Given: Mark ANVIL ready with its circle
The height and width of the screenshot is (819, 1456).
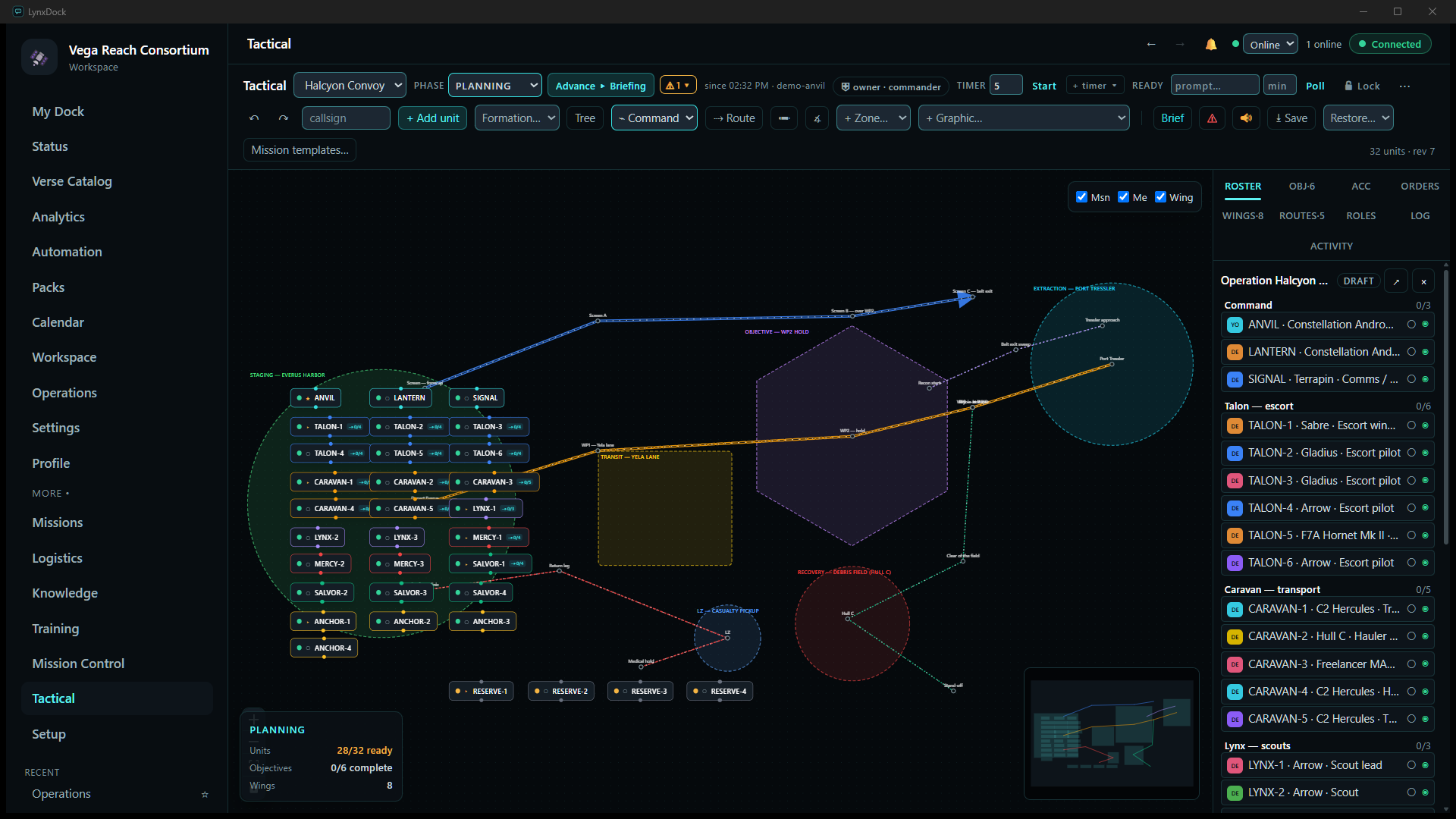Looking at the screenshot, I should pyautogui.click(x=1411, y=325).
